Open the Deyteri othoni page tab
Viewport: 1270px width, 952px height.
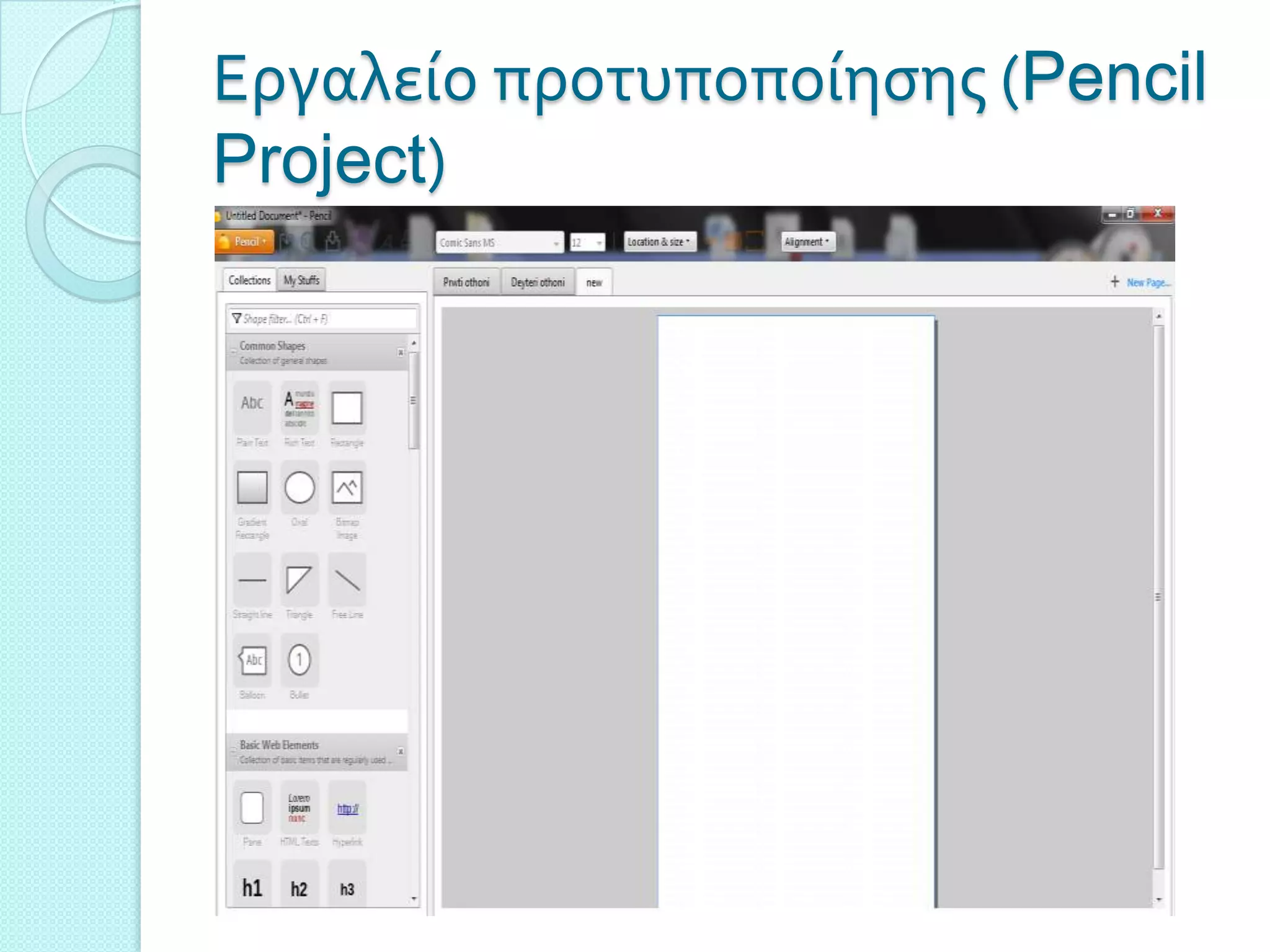coord(538,282)
